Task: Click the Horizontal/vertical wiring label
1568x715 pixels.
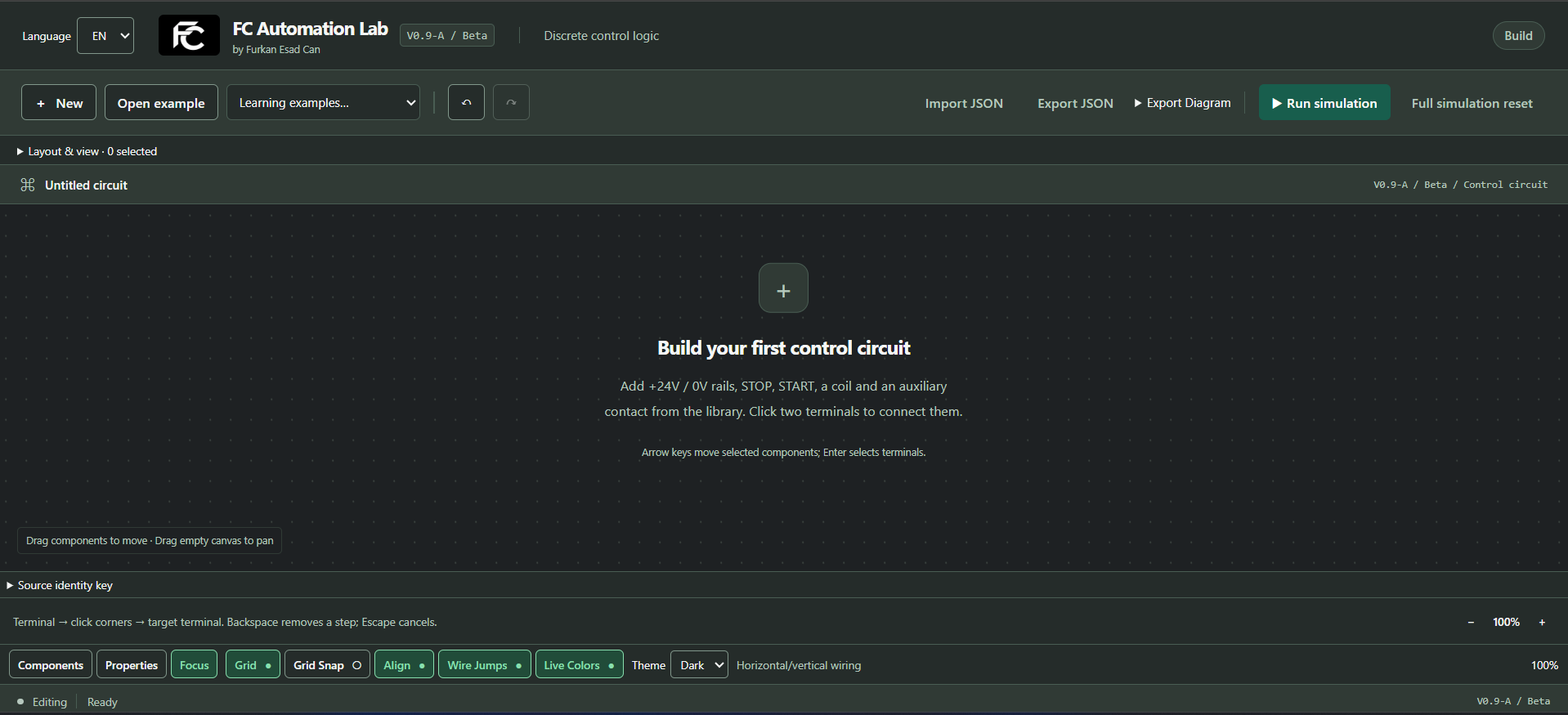Action: (799, 665)
